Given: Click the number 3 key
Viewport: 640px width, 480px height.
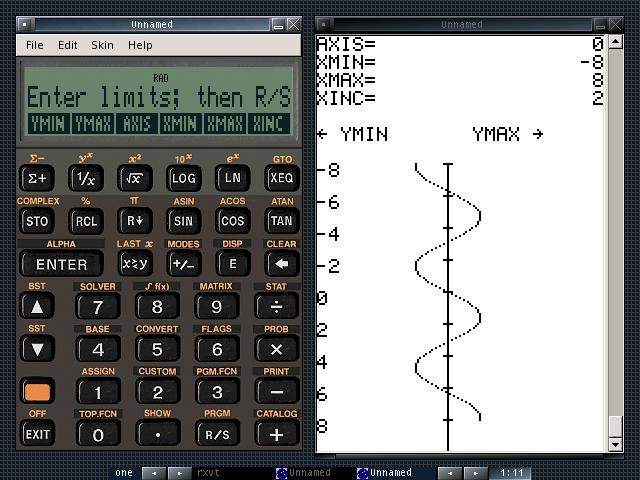Looking at the screenshot, I should (217, 392).
